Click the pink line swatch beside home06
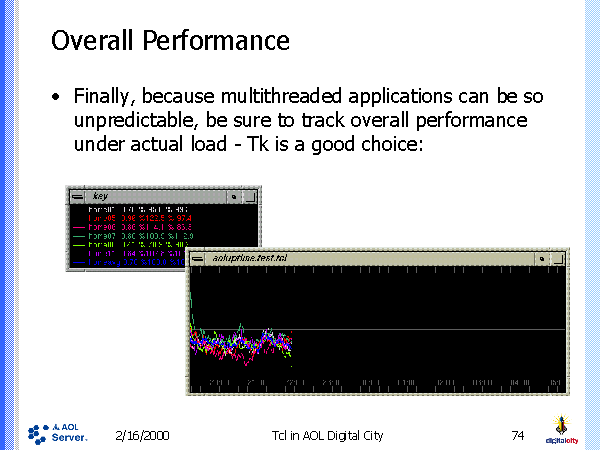The width and height of the screenshot is (600, 450). click(x=79, y=227)
